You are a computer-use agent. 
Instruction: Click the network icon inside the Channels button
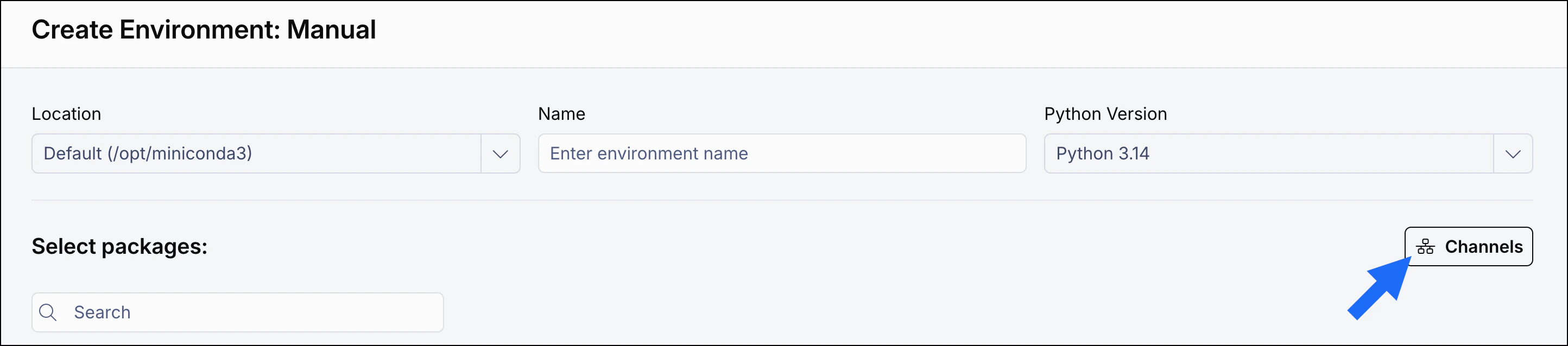pos(1426,246)
